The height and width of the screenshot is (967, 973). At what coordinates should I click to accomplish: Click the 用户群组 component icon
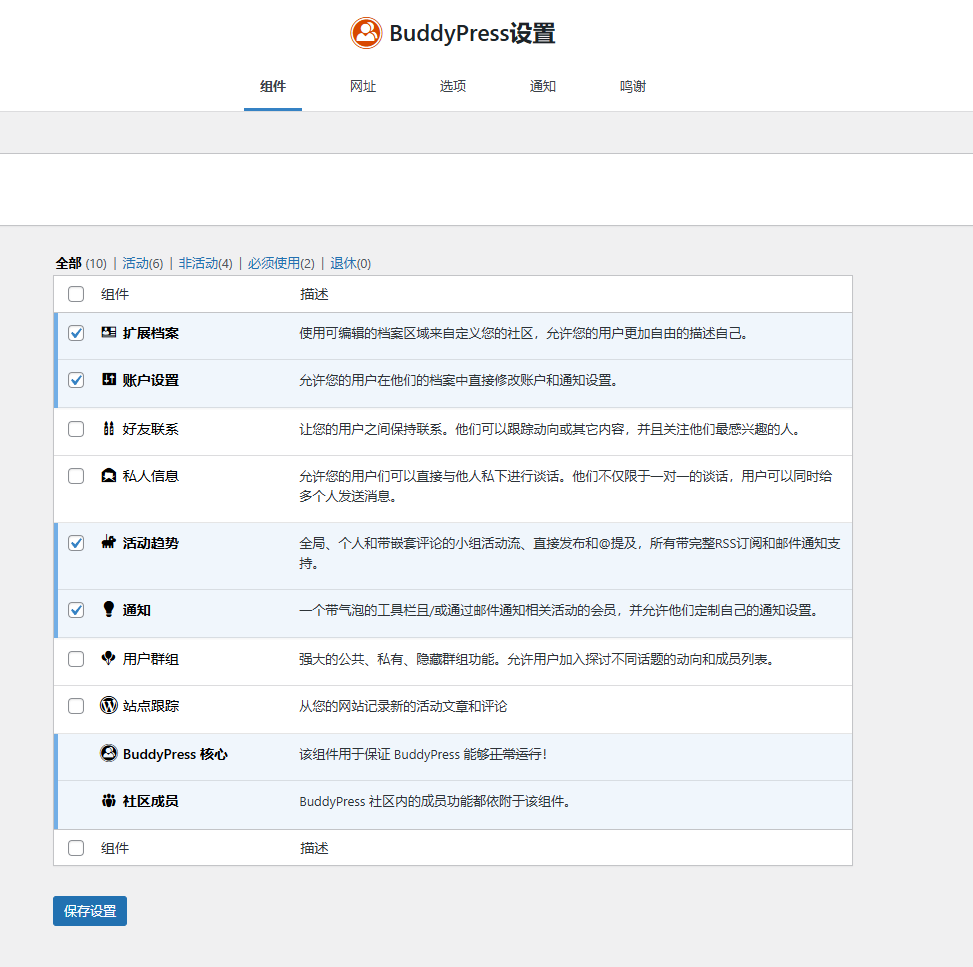point(109,658)
